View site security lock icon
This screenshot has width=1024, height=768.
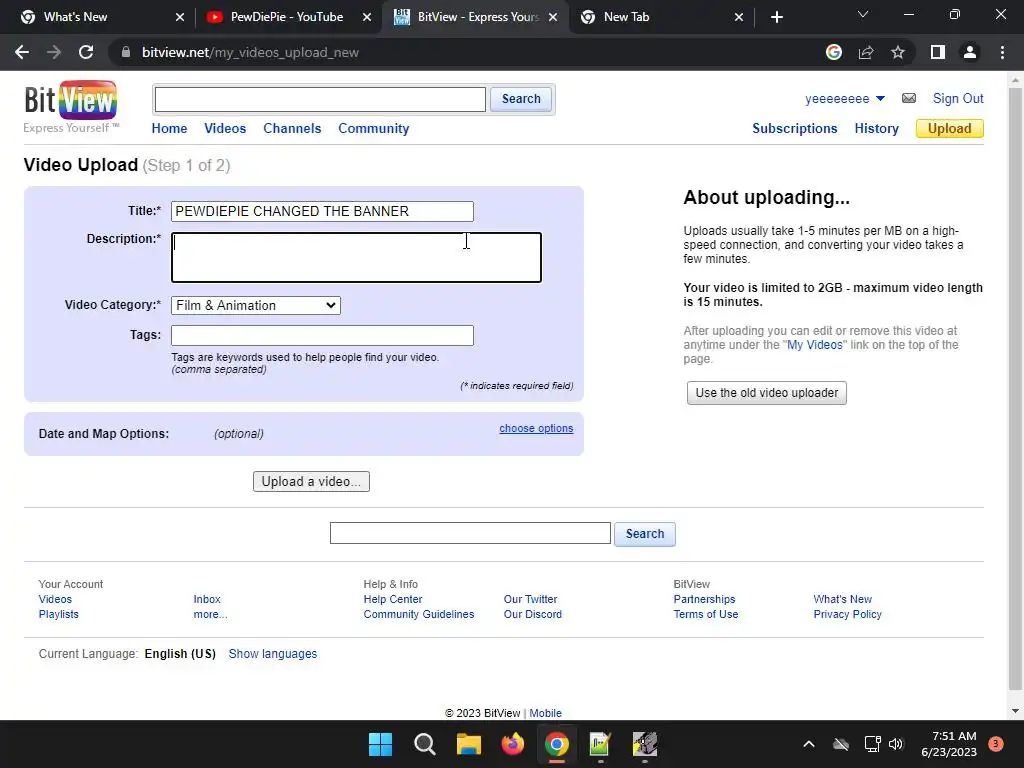pyautogui.click(x=125, y=52)
